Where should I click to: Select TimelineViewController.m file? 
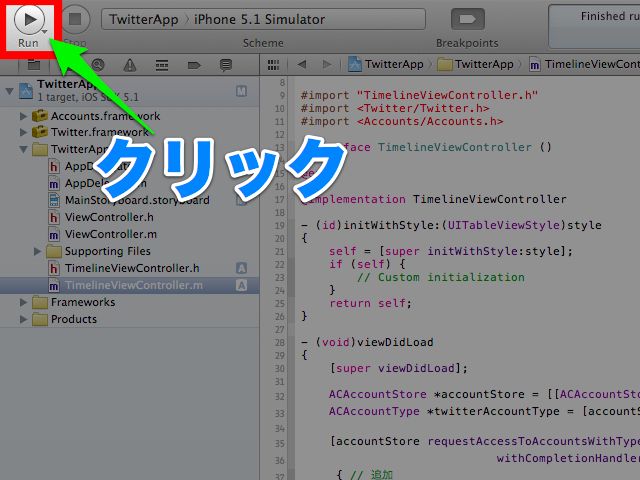(x=134, y=285)
